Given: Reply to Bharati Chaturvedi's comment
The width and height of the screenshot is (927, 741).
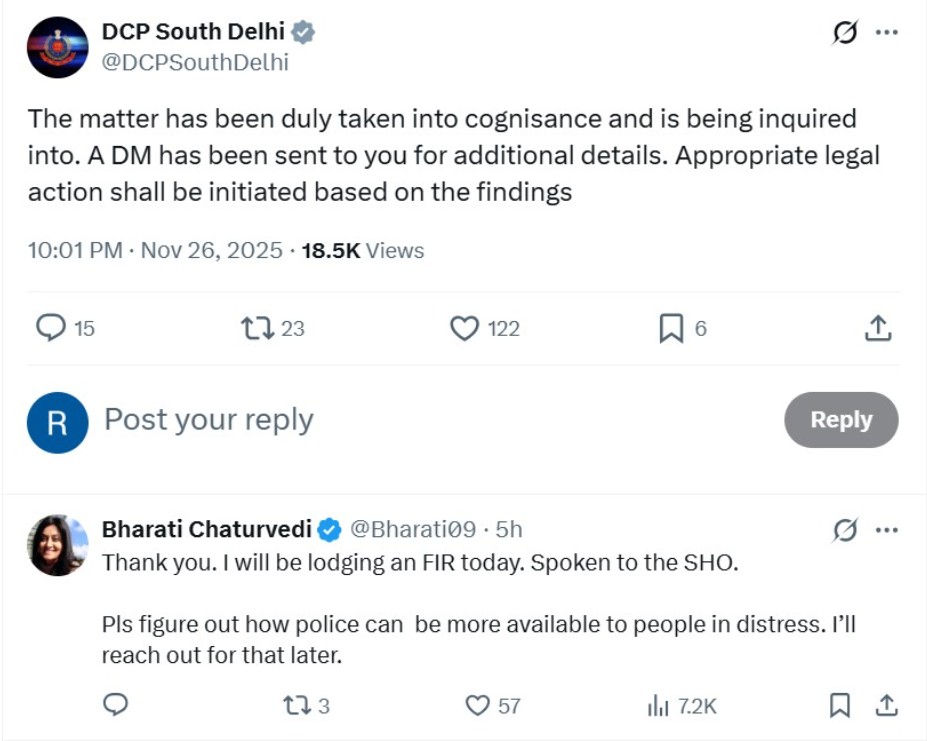Looking at the screenshot, I should point(117,705).
